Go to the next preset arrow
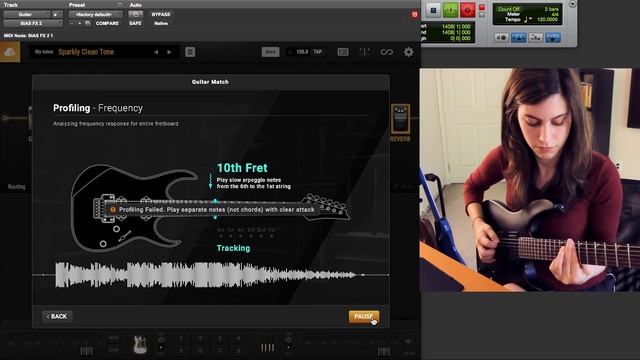640x360 pixels. pos(169,52)
